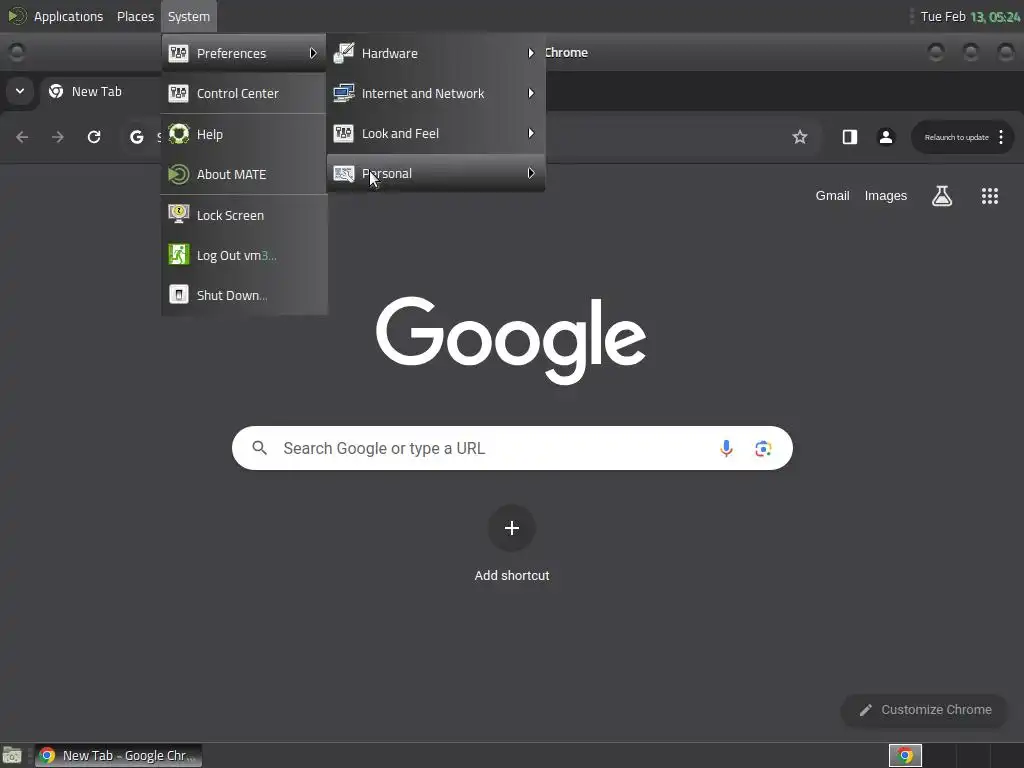Open the Chrome profile menu
The image size is (1024, 768).
click(x=886, y=136)
